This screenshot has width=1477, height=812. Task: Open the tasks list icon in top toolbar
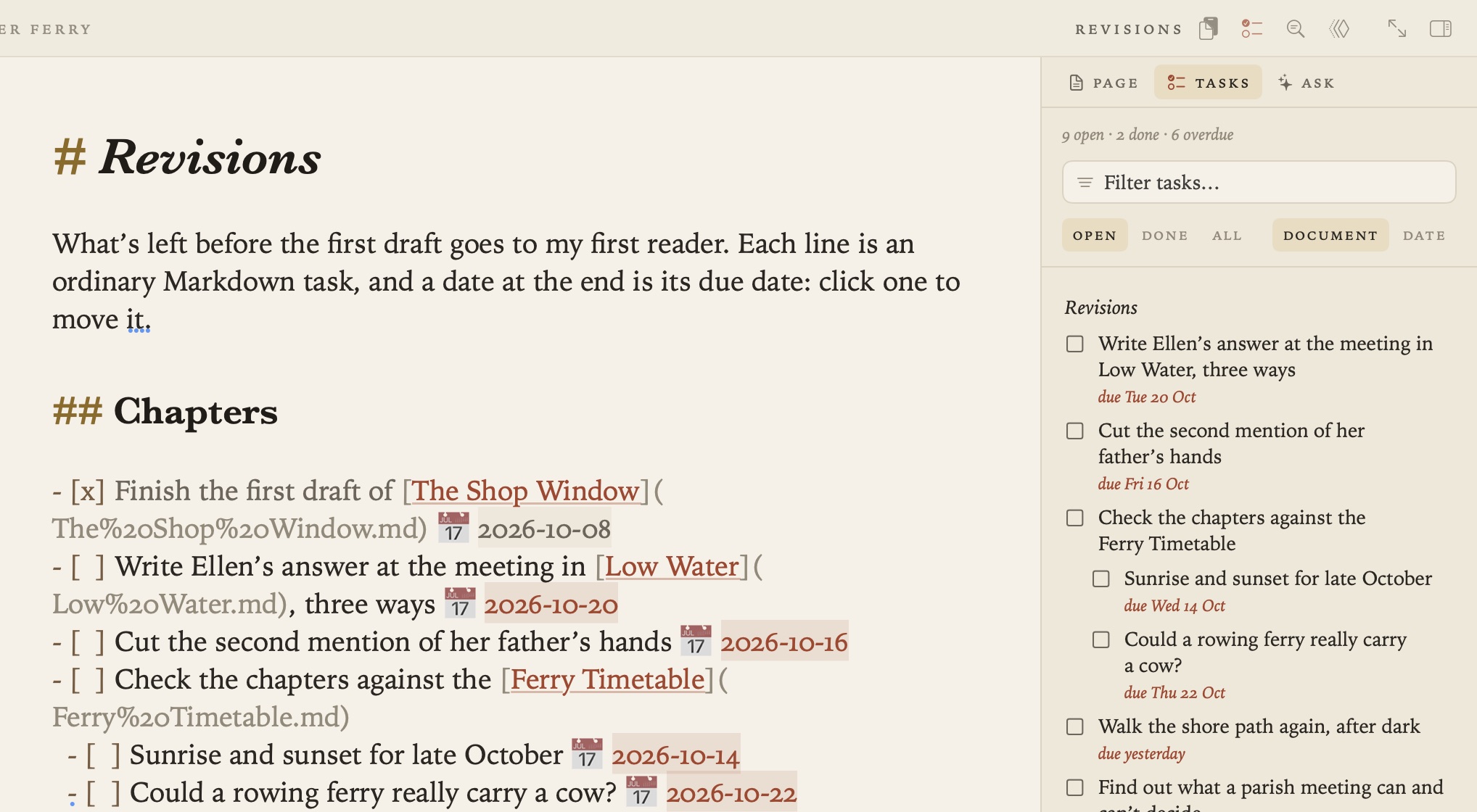tap(1252, 29)
